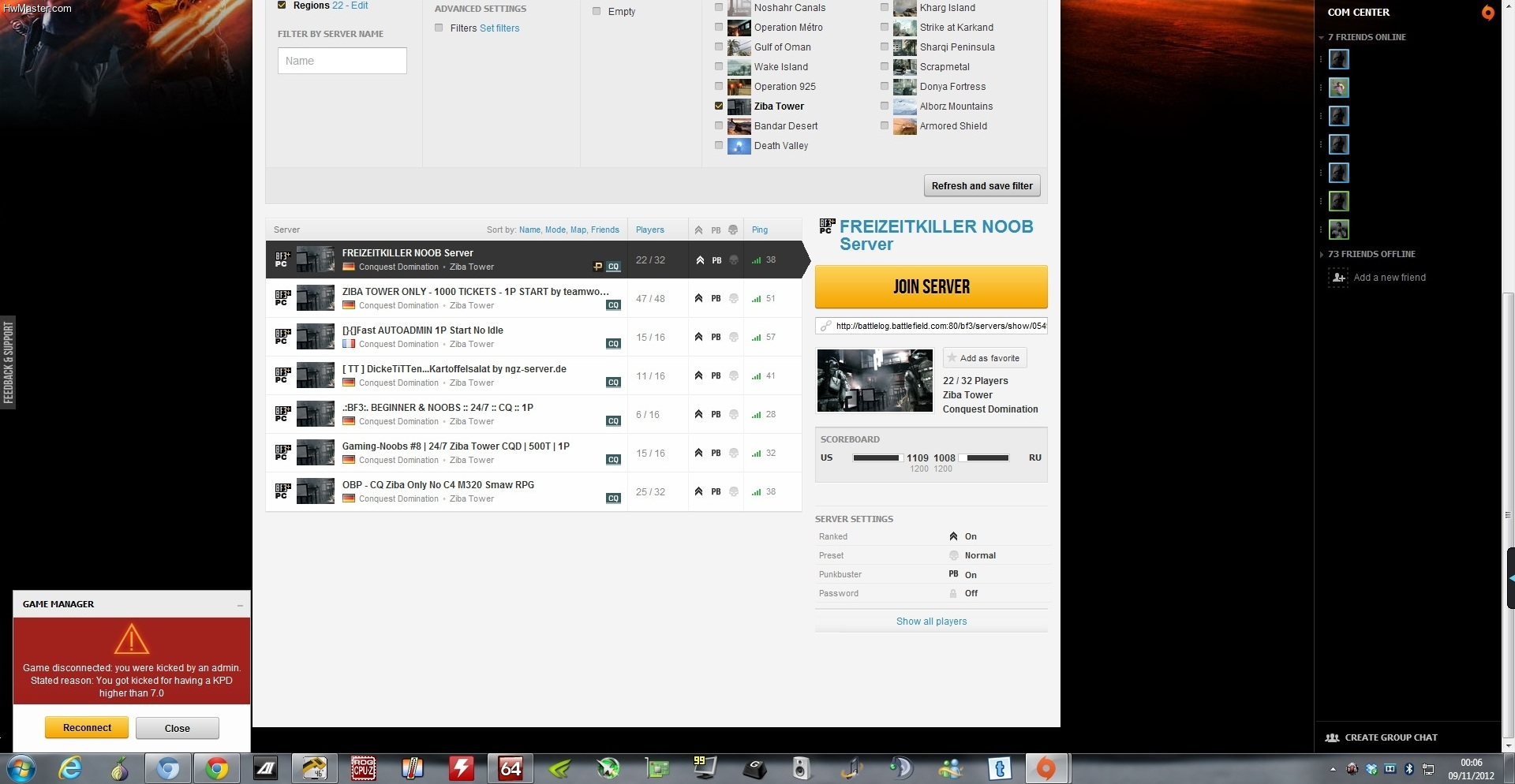
Task: Expand the side tab at right screen edge
Action: (1510, 578)
